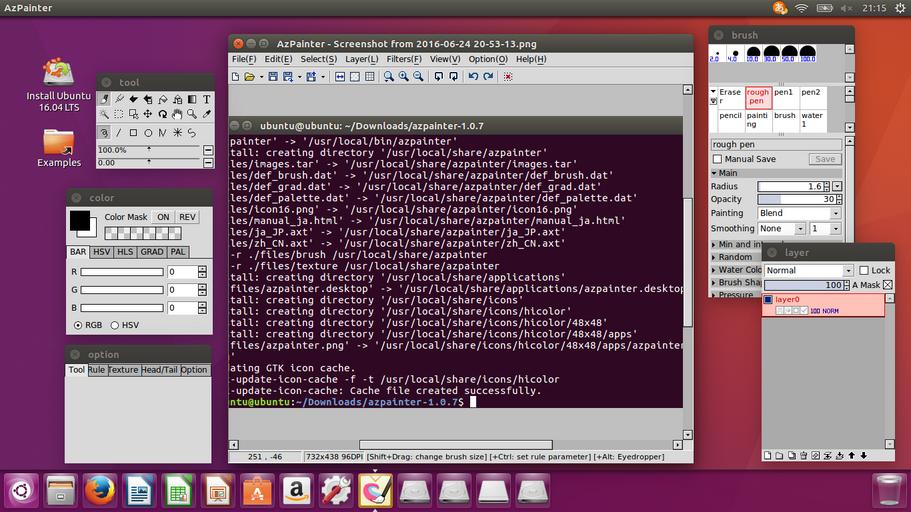
Task: Click the Redo arrow in toolbar
Action: click(488, 77)
